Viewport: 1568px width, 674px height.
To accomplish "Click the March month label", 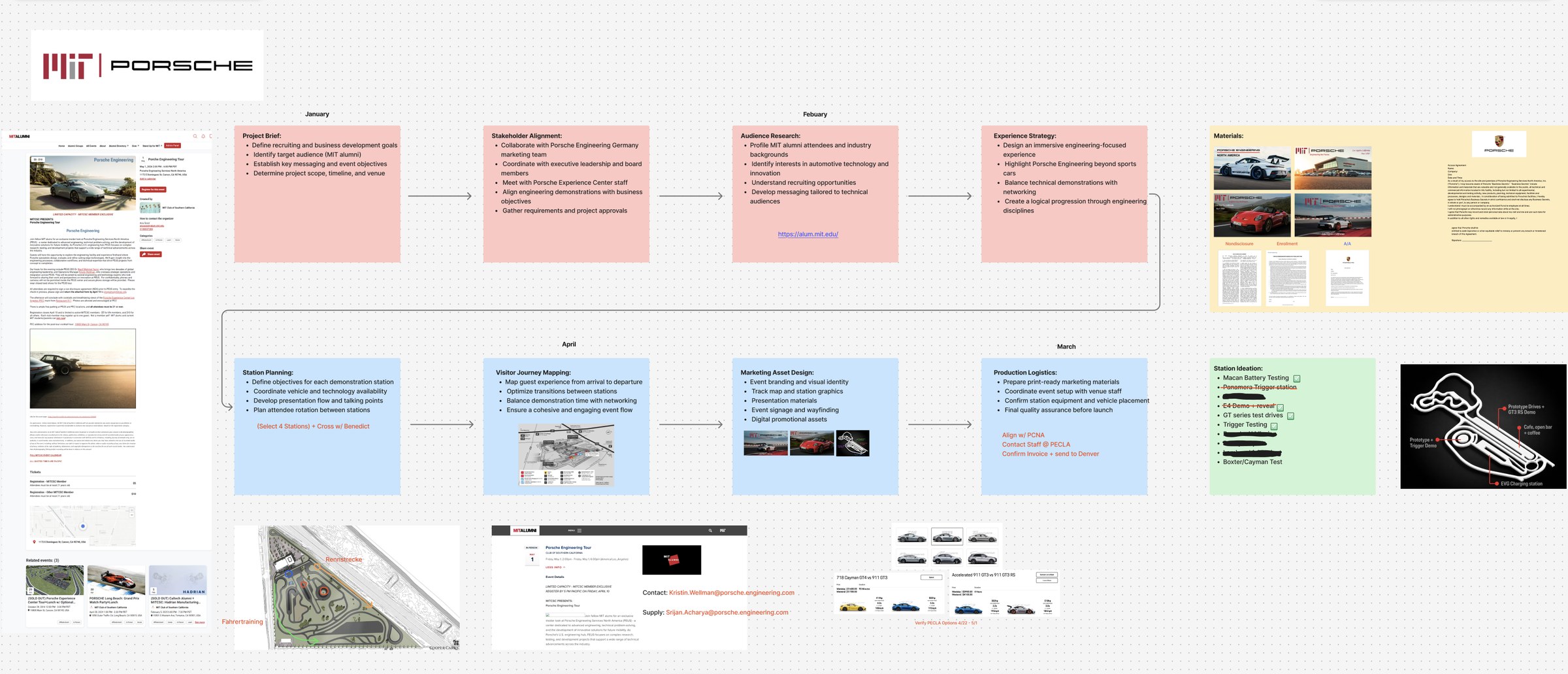I will click(1066, 347).
